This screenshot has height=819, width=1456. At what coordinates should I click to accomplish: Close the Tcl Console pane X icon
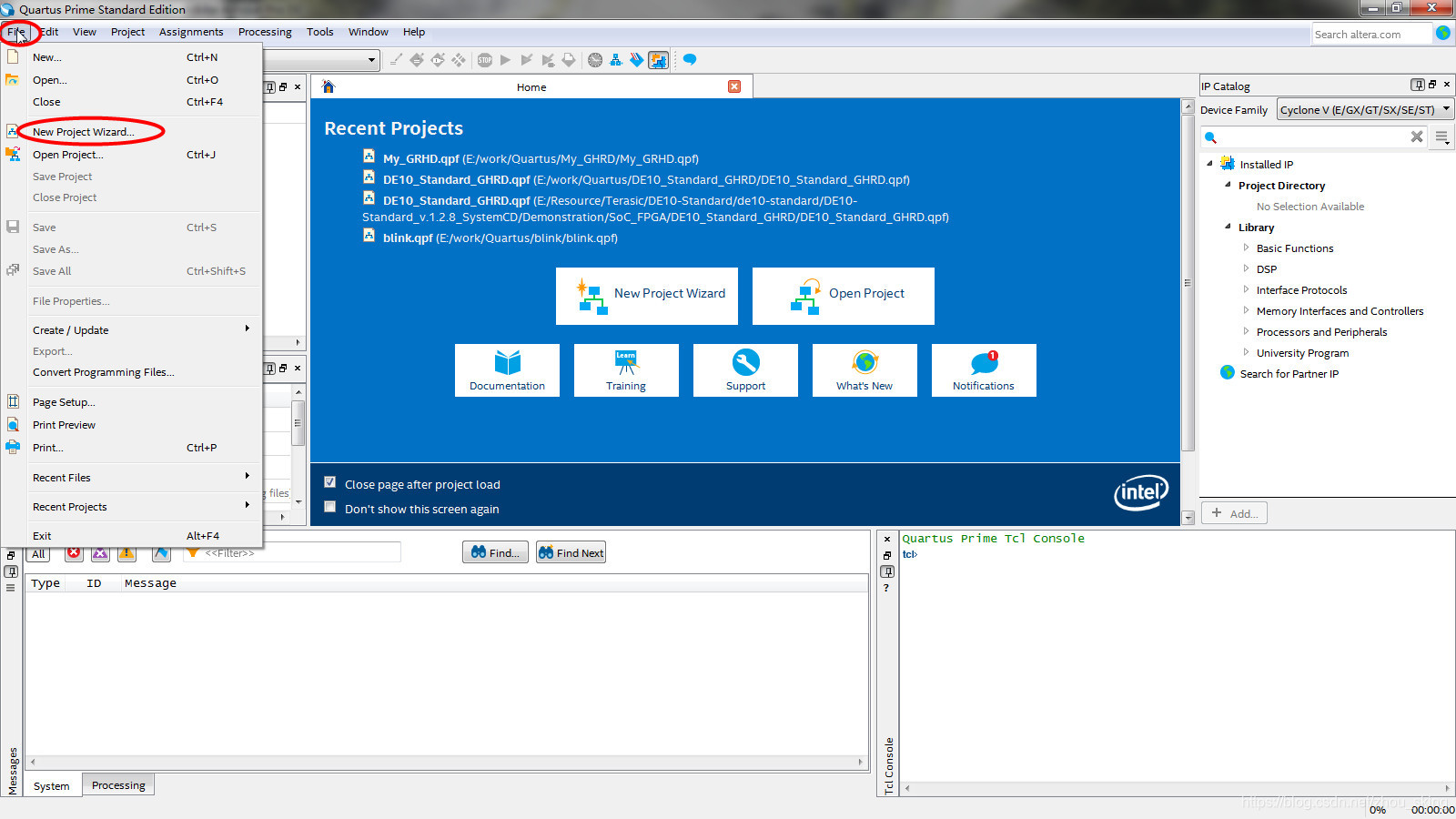point(887,540)
